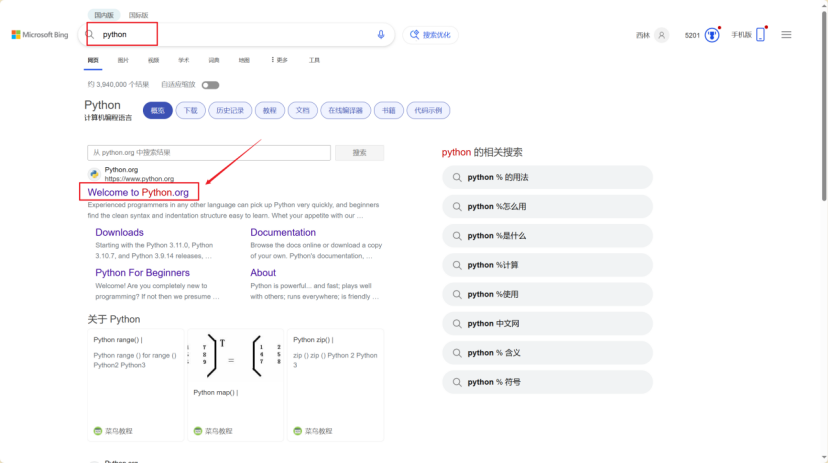Toggle the 自适应缩放 switch
829x463 pixels.
tap(210, 85)
